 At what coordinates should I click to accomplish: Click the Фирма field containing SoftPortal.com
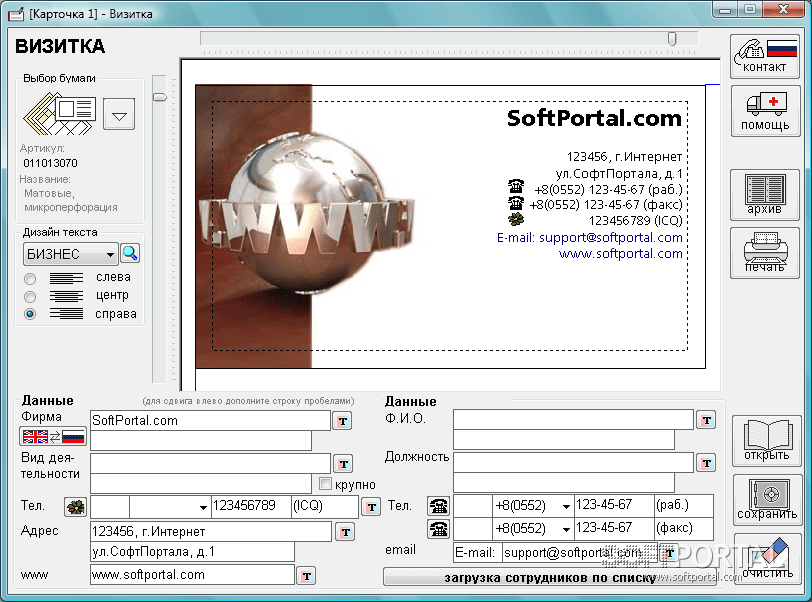click(210, 420)
